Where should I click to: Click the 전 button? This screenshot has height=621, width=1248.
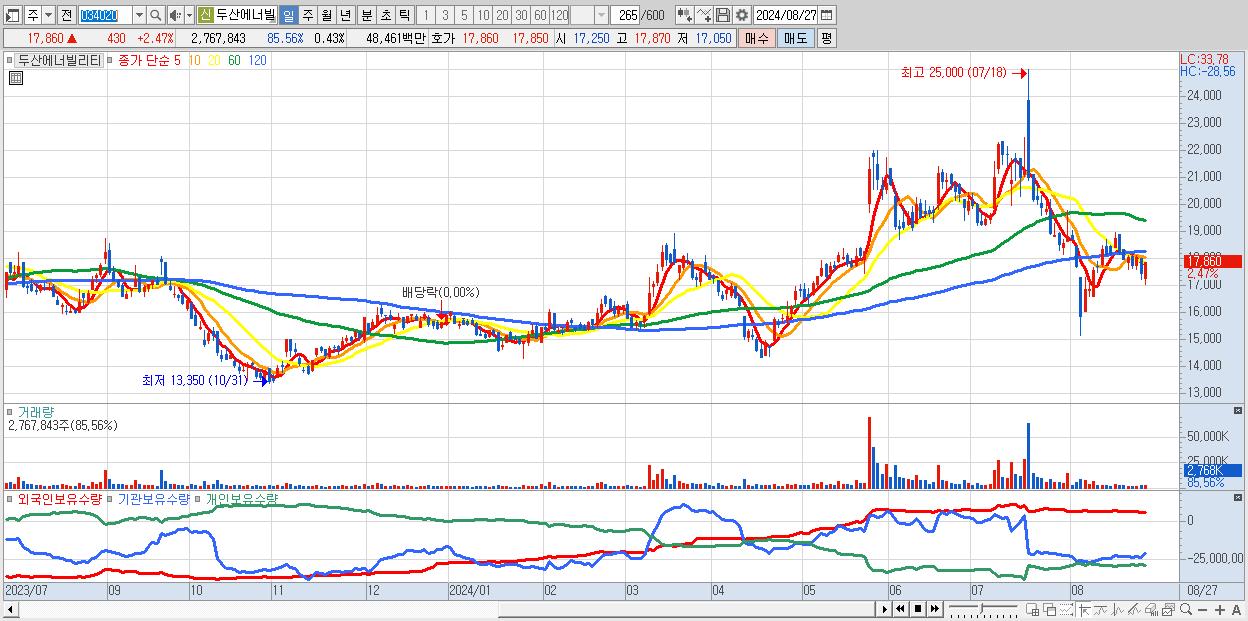click(66, 15)
